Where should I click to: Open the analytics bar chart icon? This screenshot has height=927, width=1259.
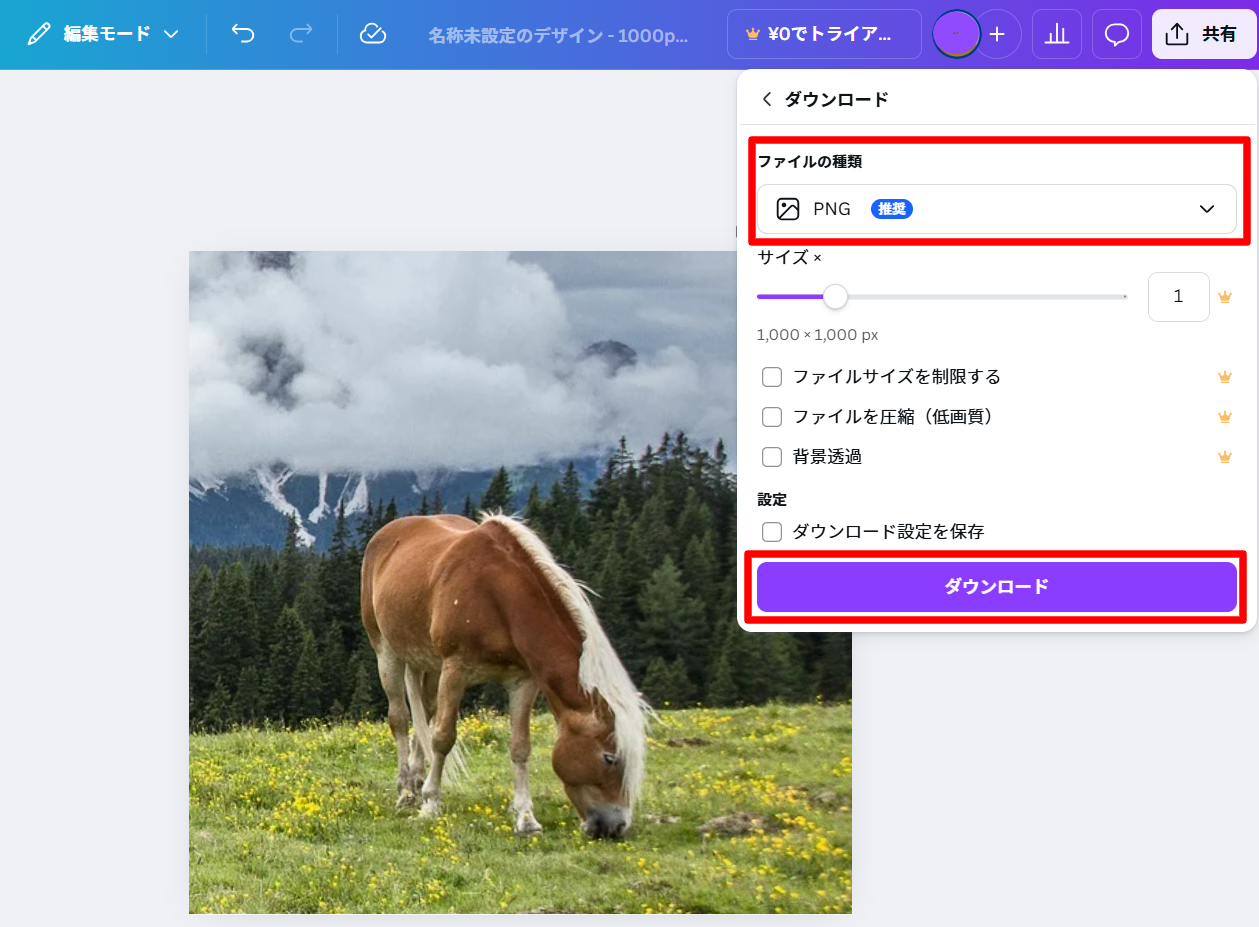(x=1056, y=35)
